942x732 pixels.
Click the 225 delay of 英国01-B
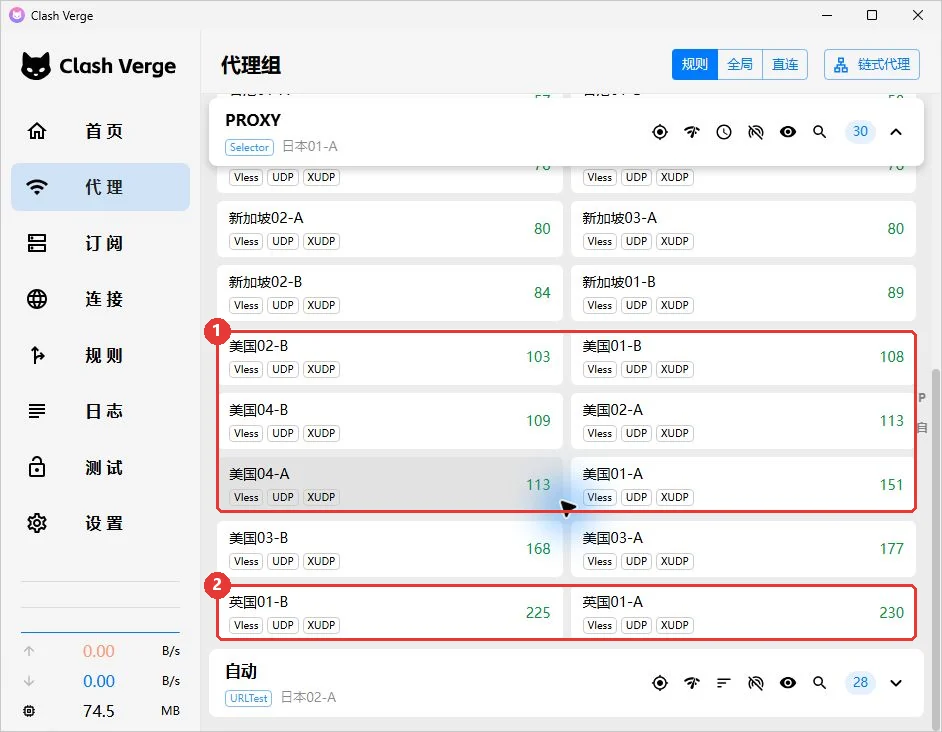coord(538,612)
